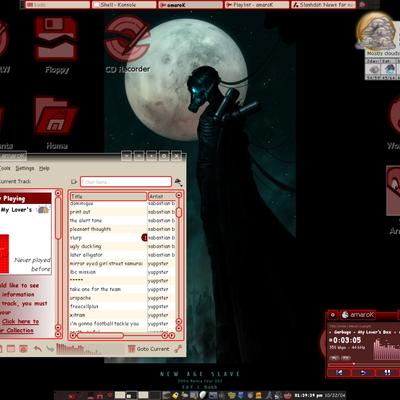Open the Settings menu
Image resolution: width=400 pixels, height=400 pixels.
point(25,168)
